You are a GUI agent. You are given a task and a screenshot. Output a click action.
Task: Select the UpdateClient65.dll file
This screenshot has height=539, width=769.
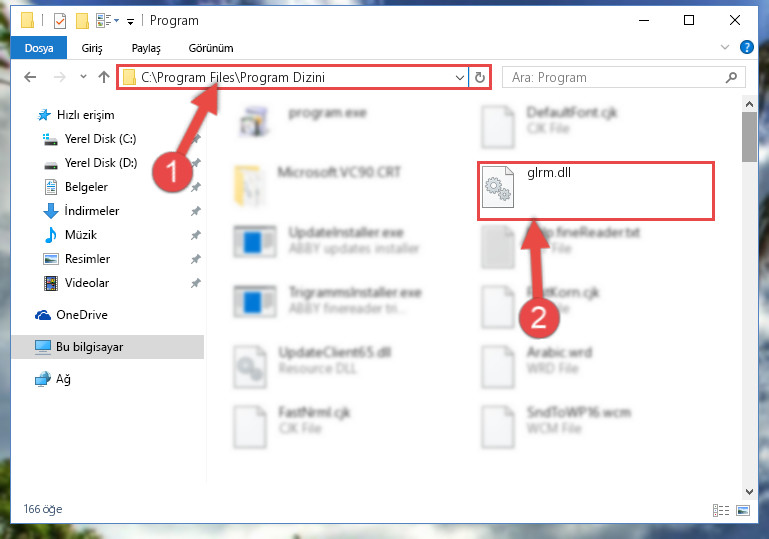(x=312, y=366)
